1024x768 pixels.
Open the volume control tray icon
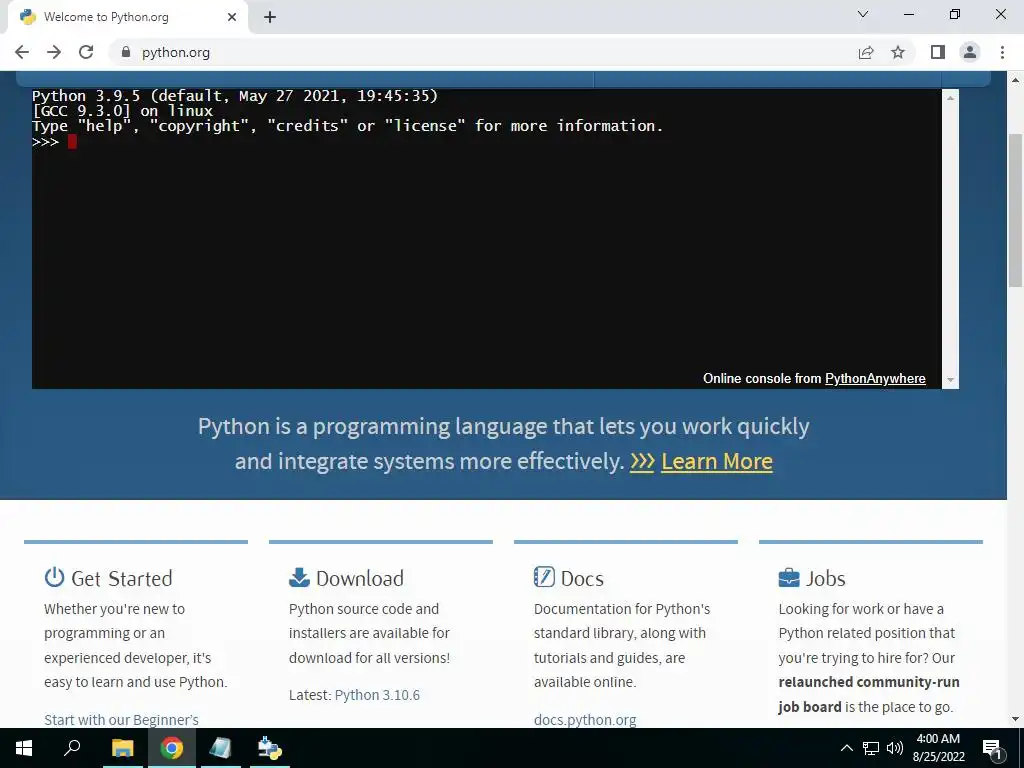(x=895, y=748)
